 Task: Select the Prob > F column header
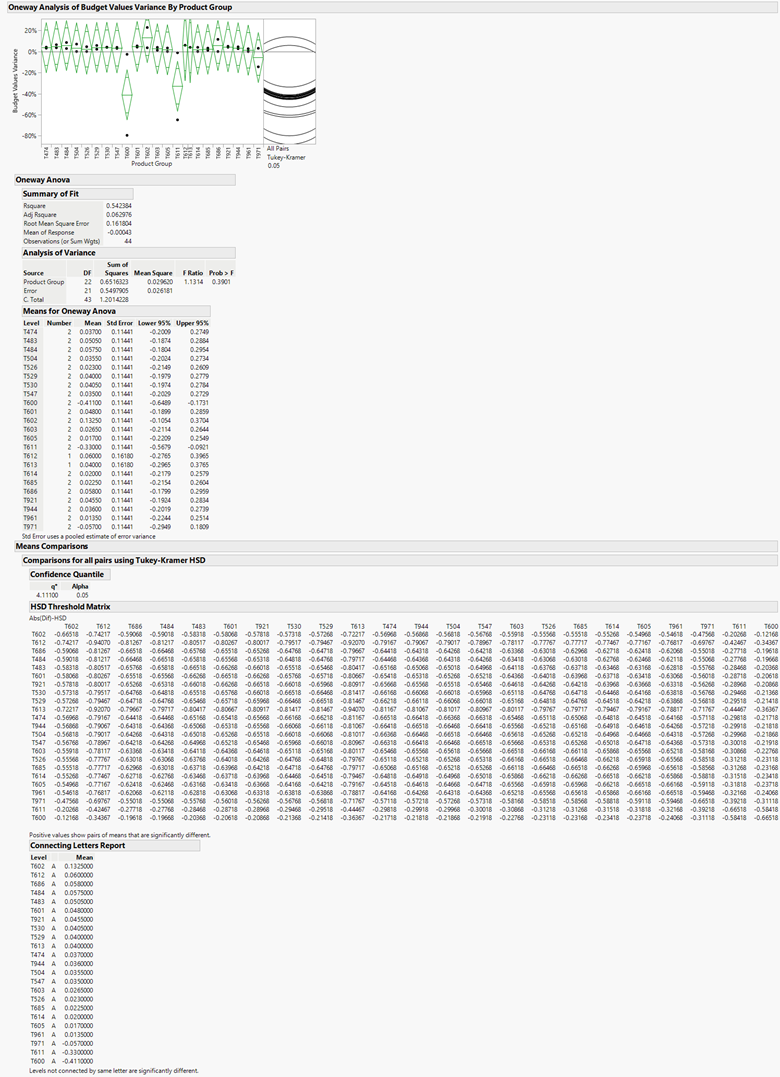point(221,273)
